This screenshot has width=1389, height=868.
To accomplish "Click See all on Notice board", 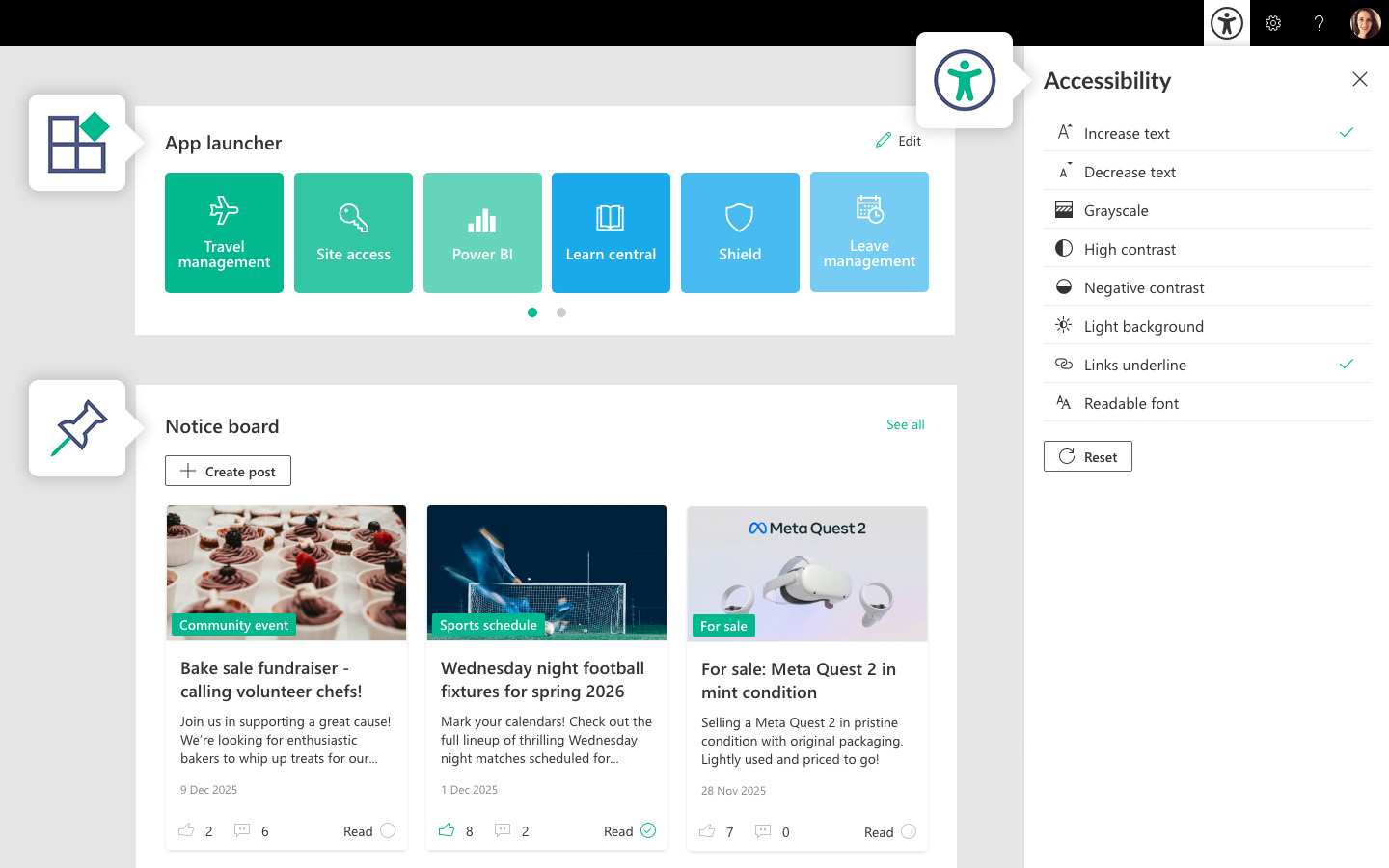I will tap(906, 424).
